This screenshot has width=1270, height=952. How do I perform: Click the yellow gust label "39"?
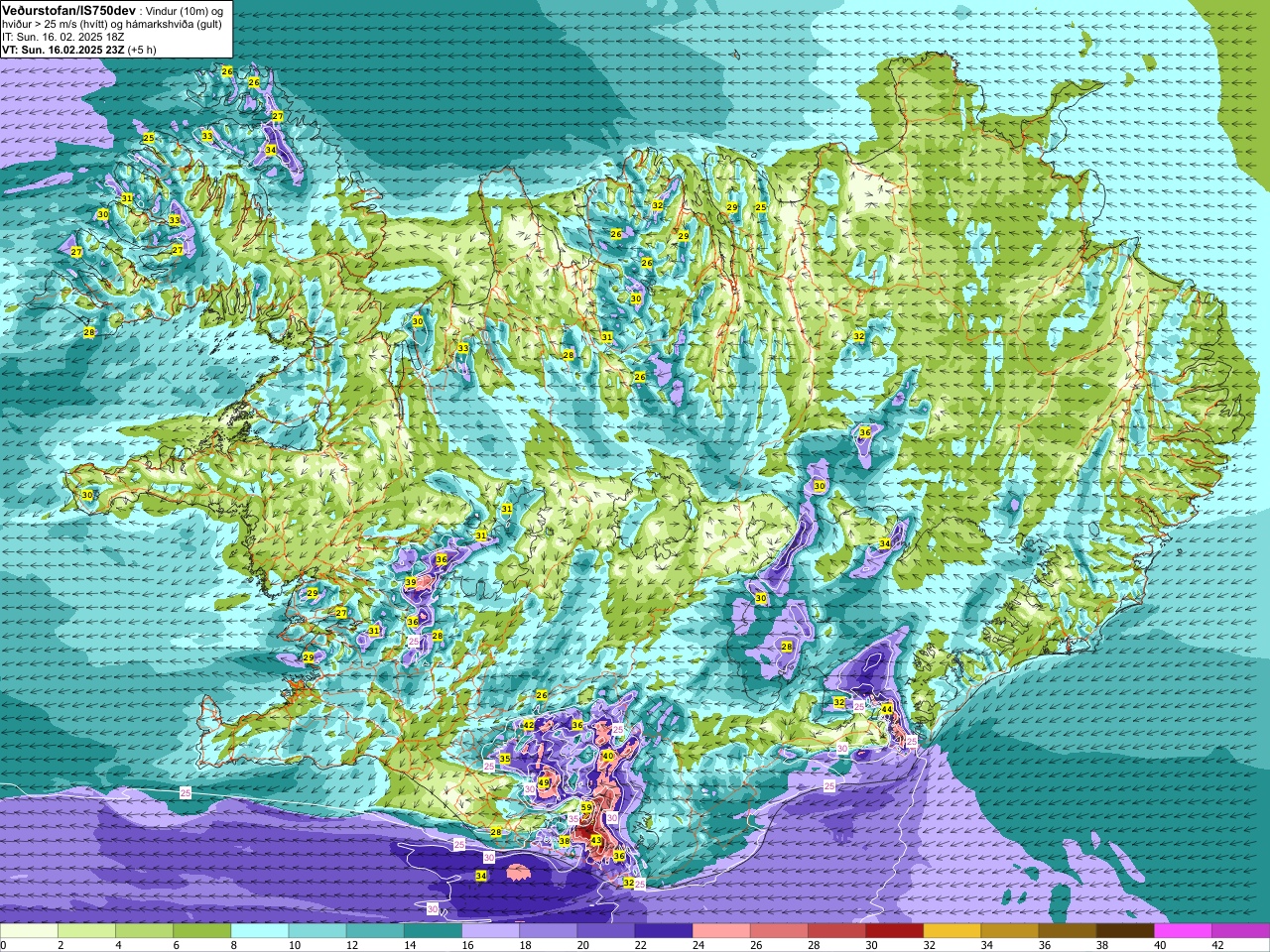click(411, 583)
